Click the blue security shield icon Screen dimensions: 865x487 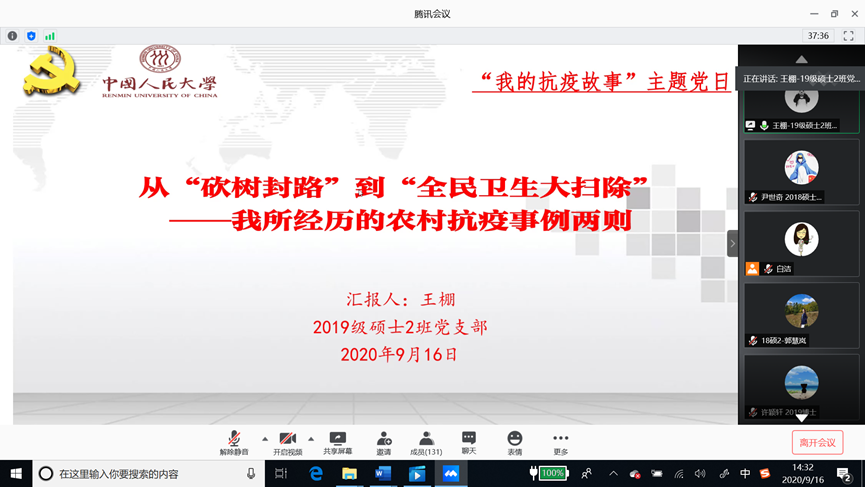[x=31, y=36]
